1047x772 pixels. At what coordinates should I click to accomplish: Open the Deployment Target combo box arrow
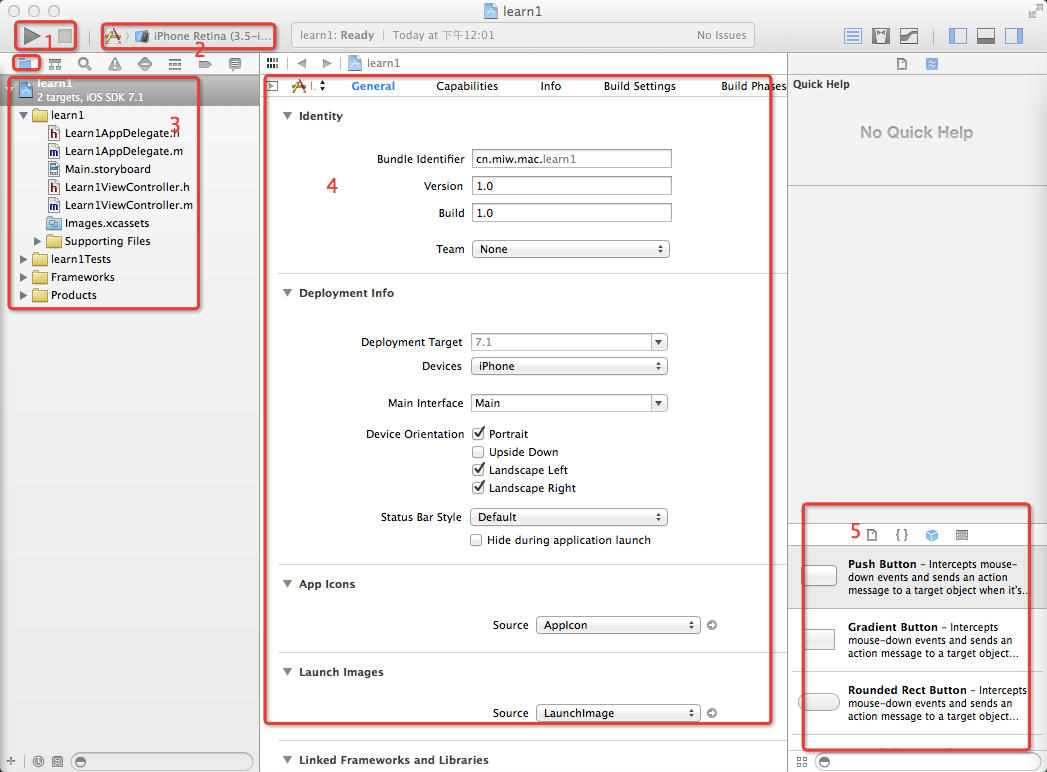pos(659,343)
